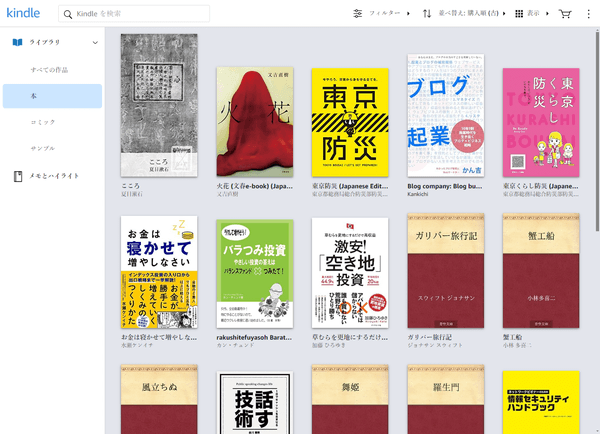Click the grid view icon
This screenshot has height=434, width=600.
tap(519, 14)
